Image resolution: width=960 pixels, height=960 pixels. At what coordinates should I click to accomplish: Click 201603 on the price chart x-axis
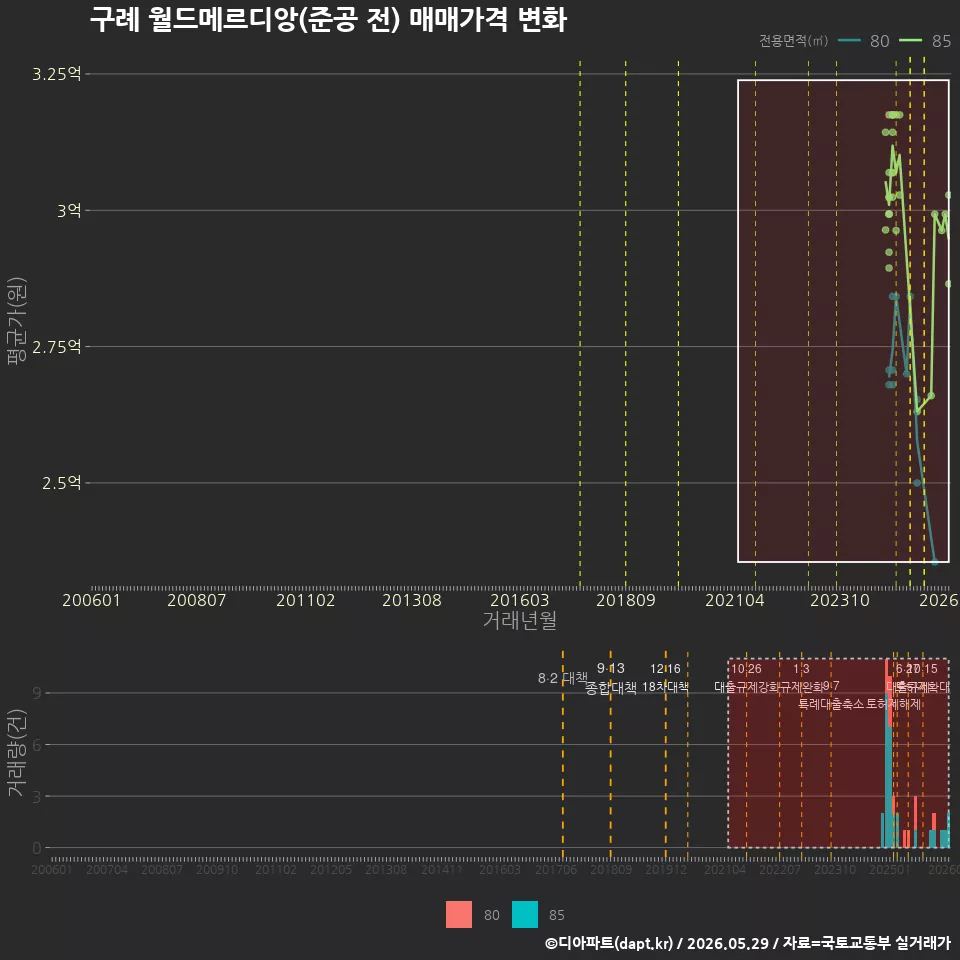[519, 600]
